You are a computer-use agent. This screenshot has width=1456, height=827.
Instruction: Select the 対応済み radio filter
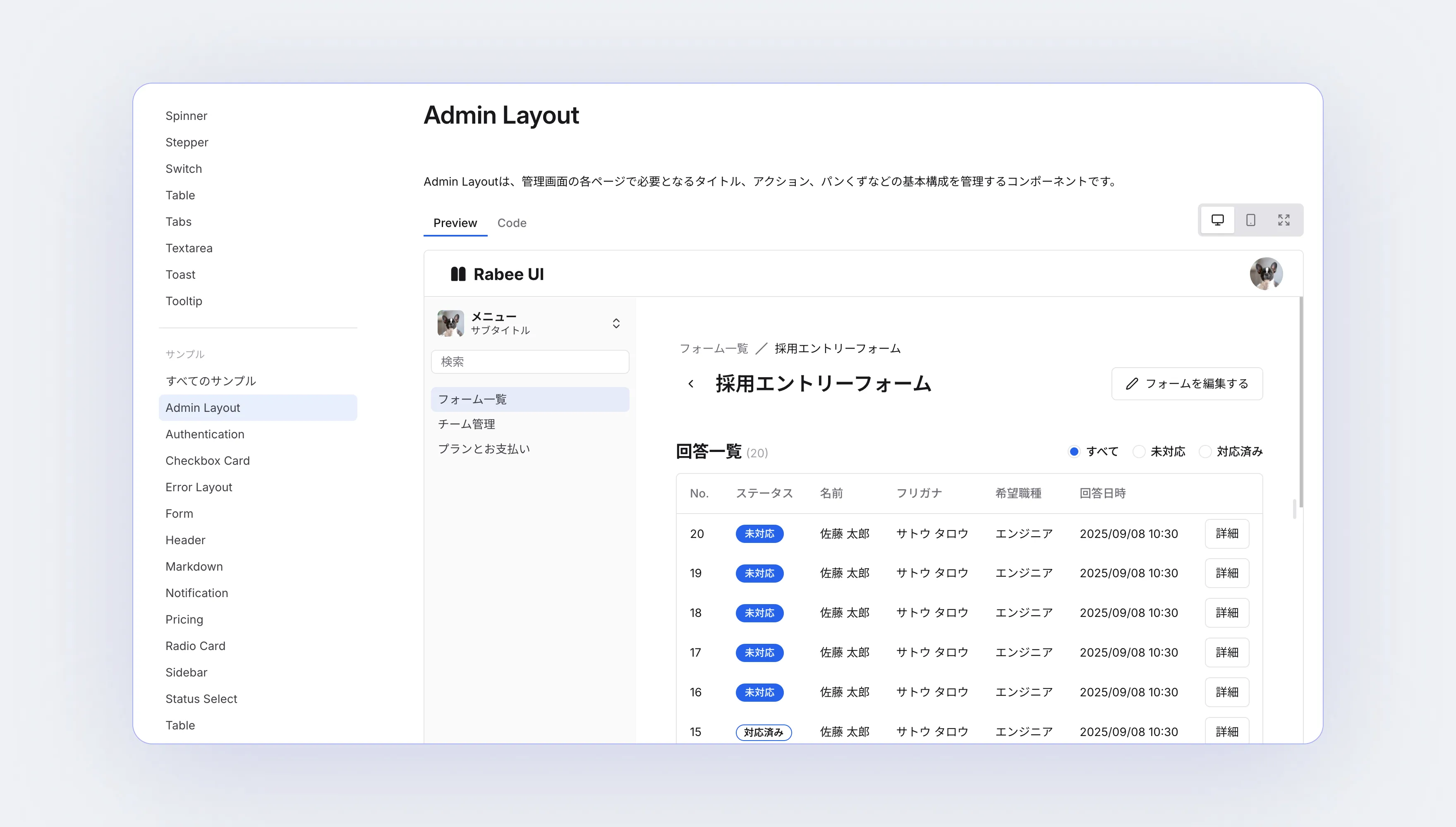[1205, 452]
